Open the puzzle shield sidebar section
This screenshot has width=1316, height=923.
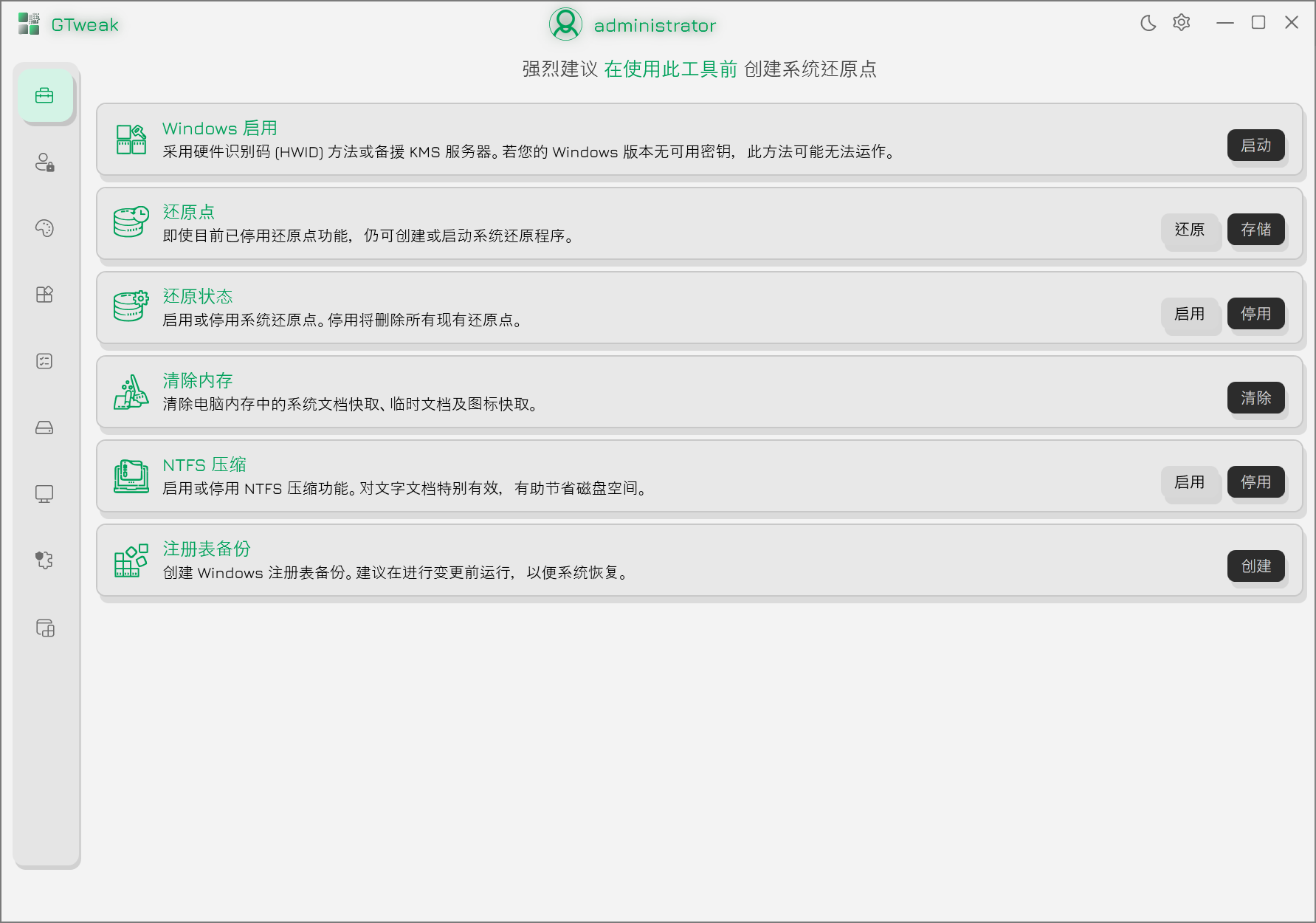pyautogui.click(x=44, y=560)
